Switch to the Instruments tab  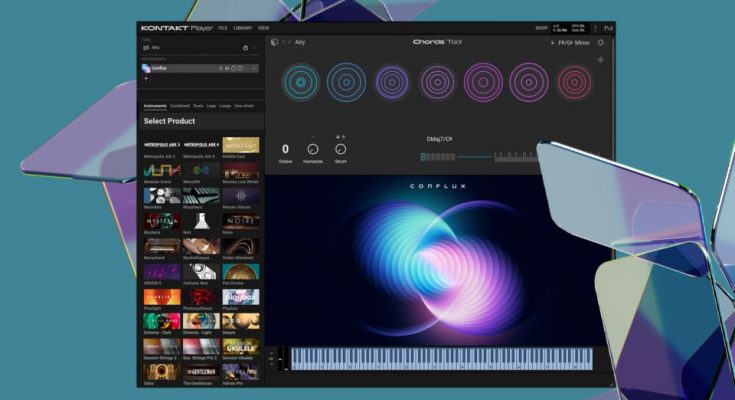tap(155, 106)
